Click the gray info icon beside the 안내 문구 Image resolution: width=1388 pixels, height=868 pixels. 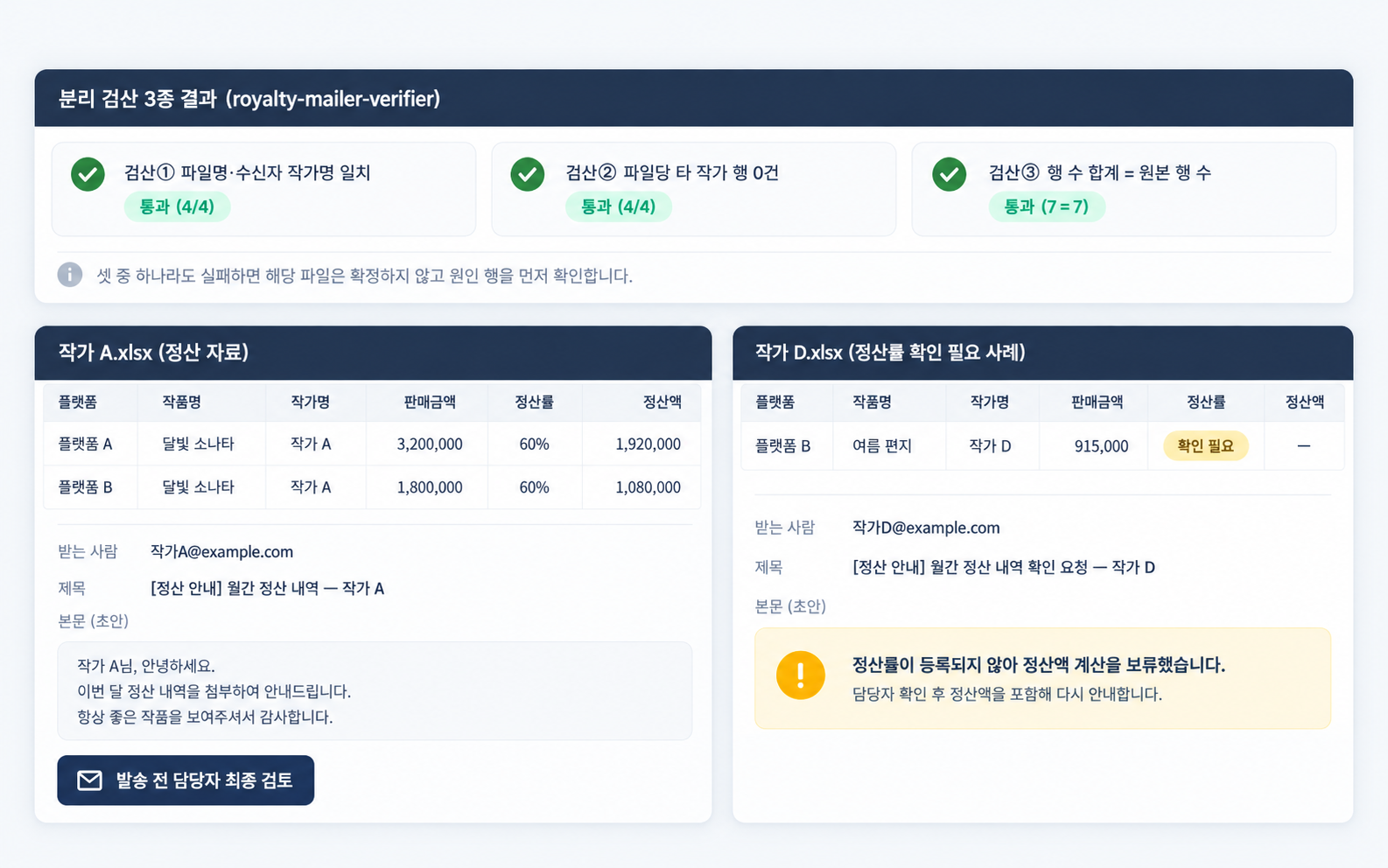click(x=70, y=275)
